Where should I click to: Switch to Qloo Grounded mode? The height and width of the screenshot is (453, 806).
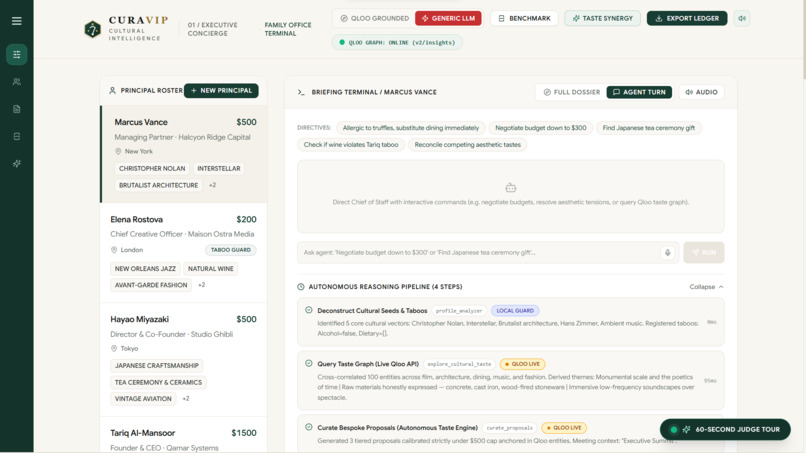coord(374,19)
